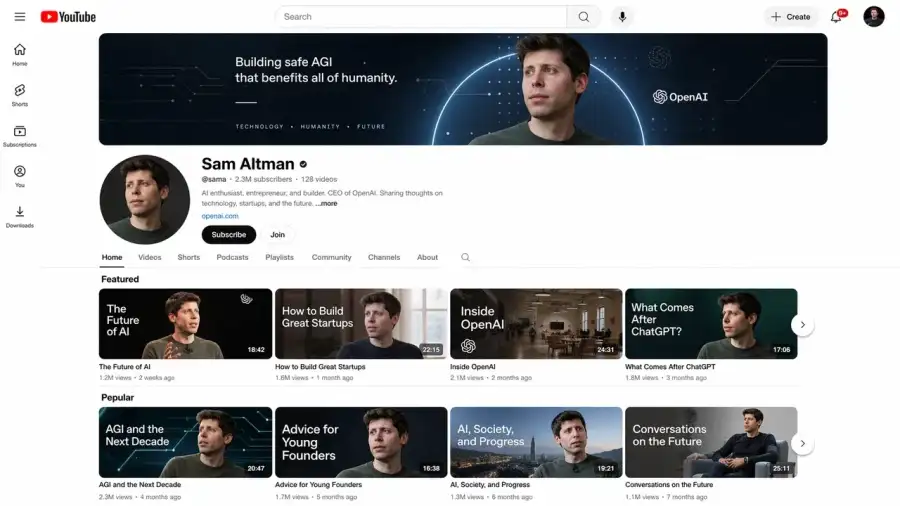
Task: Click the search magnifier button
Action: pyautogui.click(x=584, y=17)
